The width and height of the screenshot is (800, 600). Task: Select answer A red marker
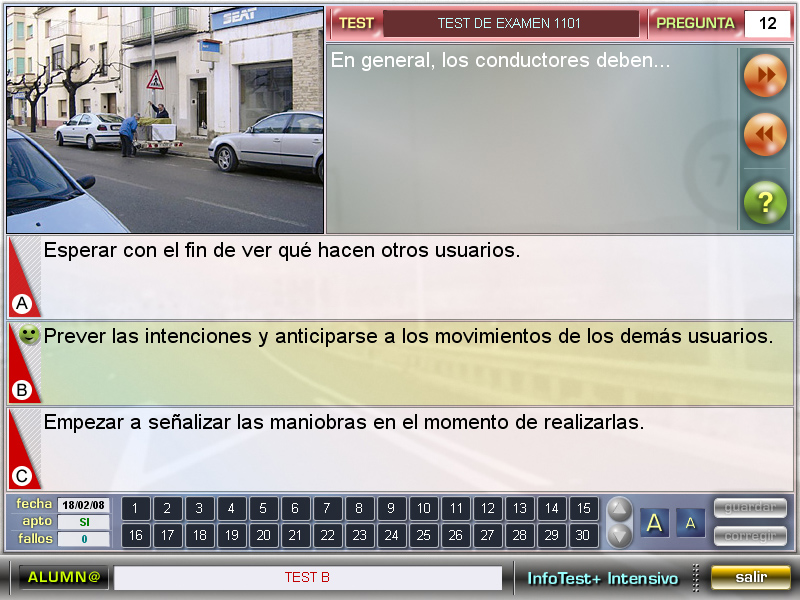22,303
